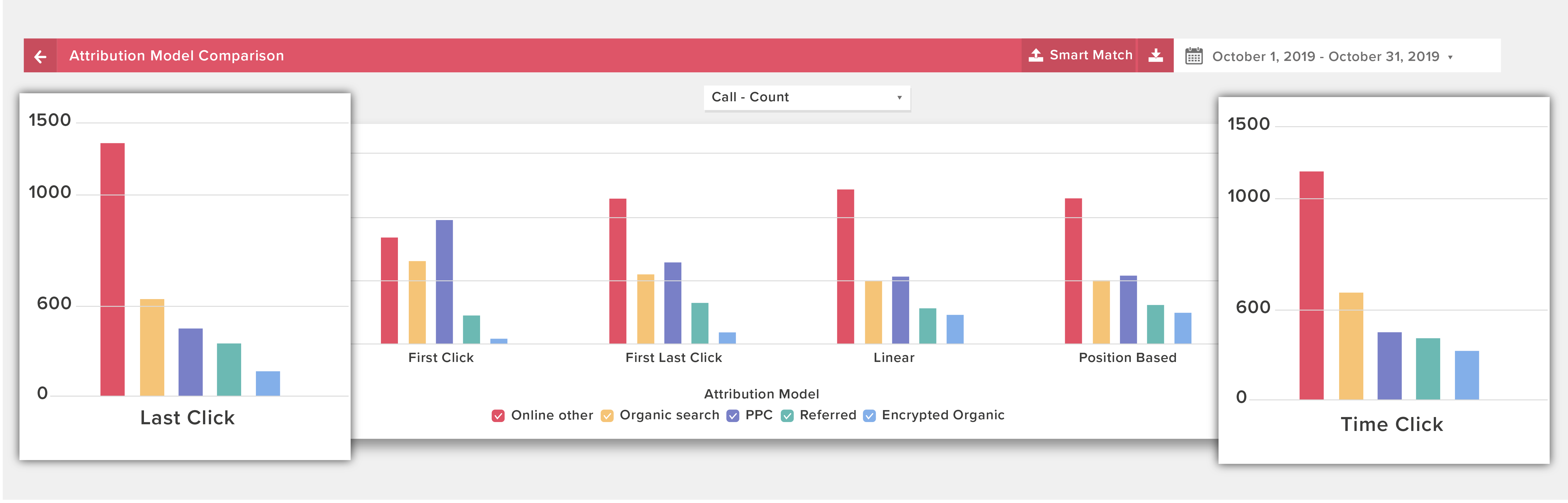The image size is (1568, 503).
Task: Open the calendar icon for date range
Action: [x=1194, y=56]
